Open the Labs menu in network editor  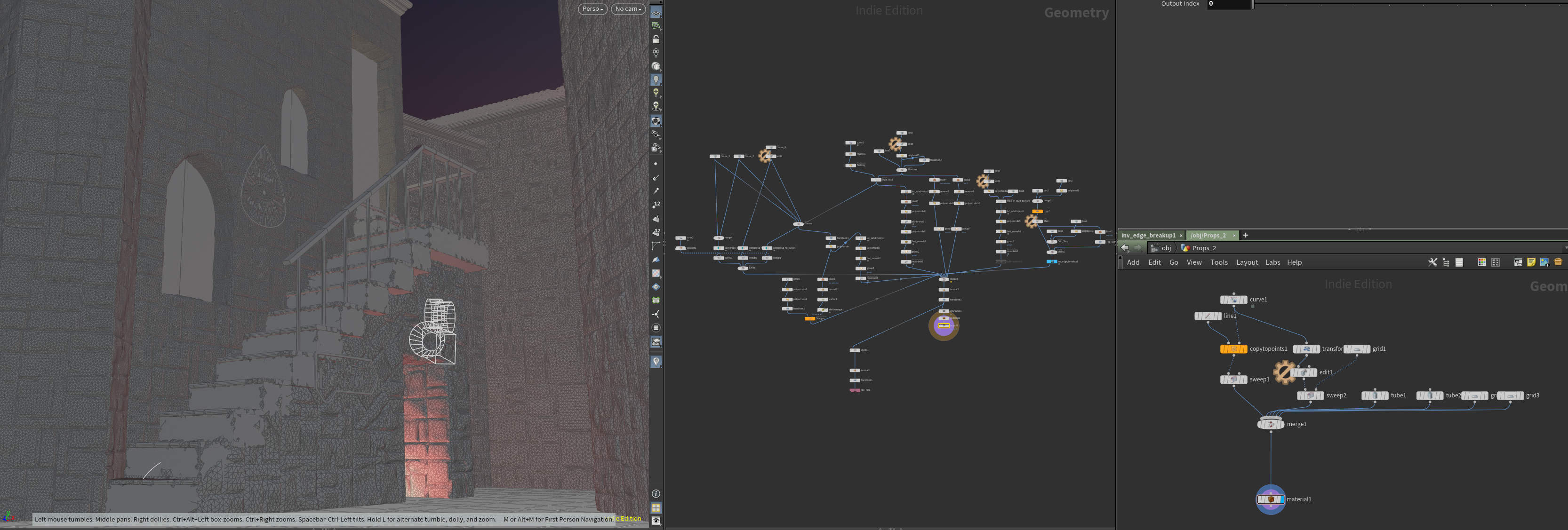click(1272, 262)
